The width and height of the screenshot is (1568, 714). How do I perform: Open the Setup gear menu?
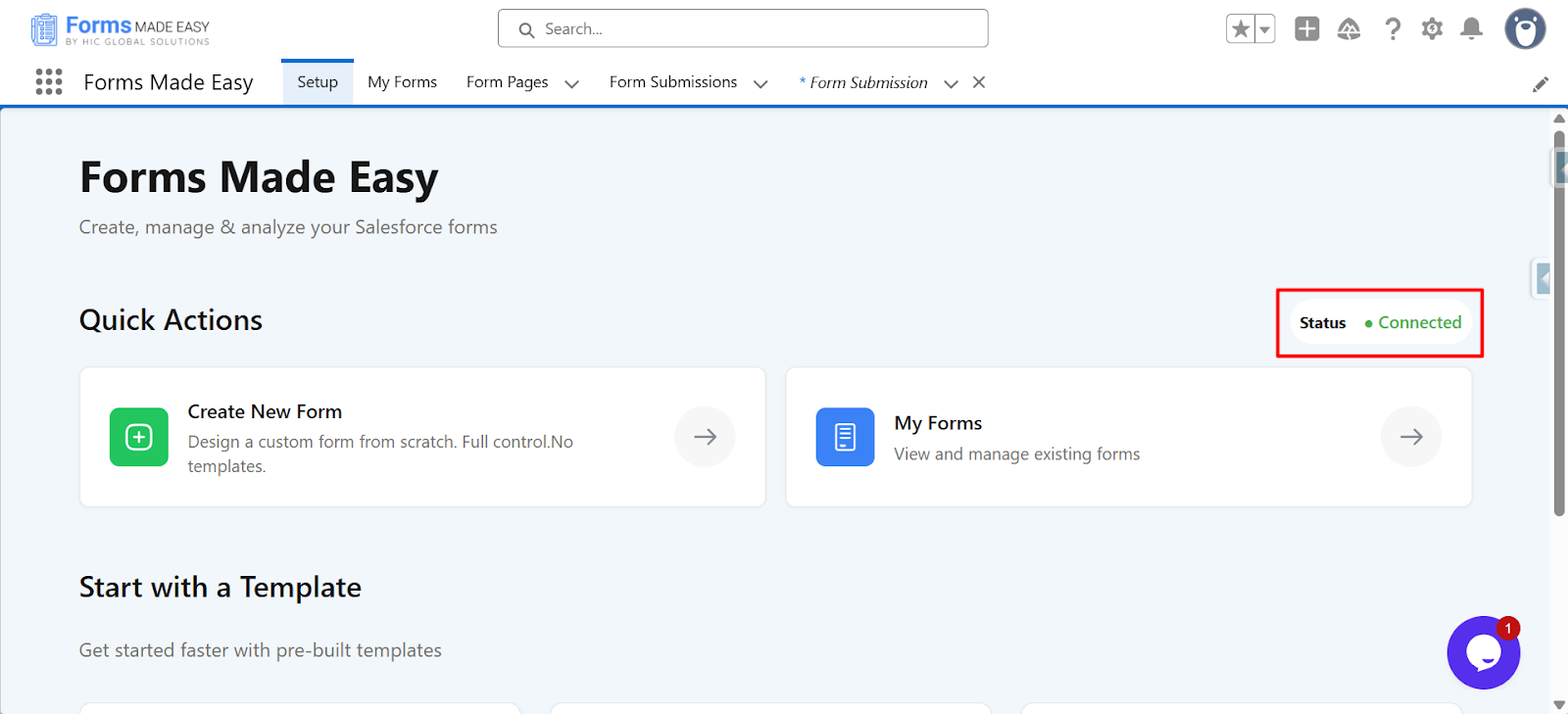[x=1432, y=29]
